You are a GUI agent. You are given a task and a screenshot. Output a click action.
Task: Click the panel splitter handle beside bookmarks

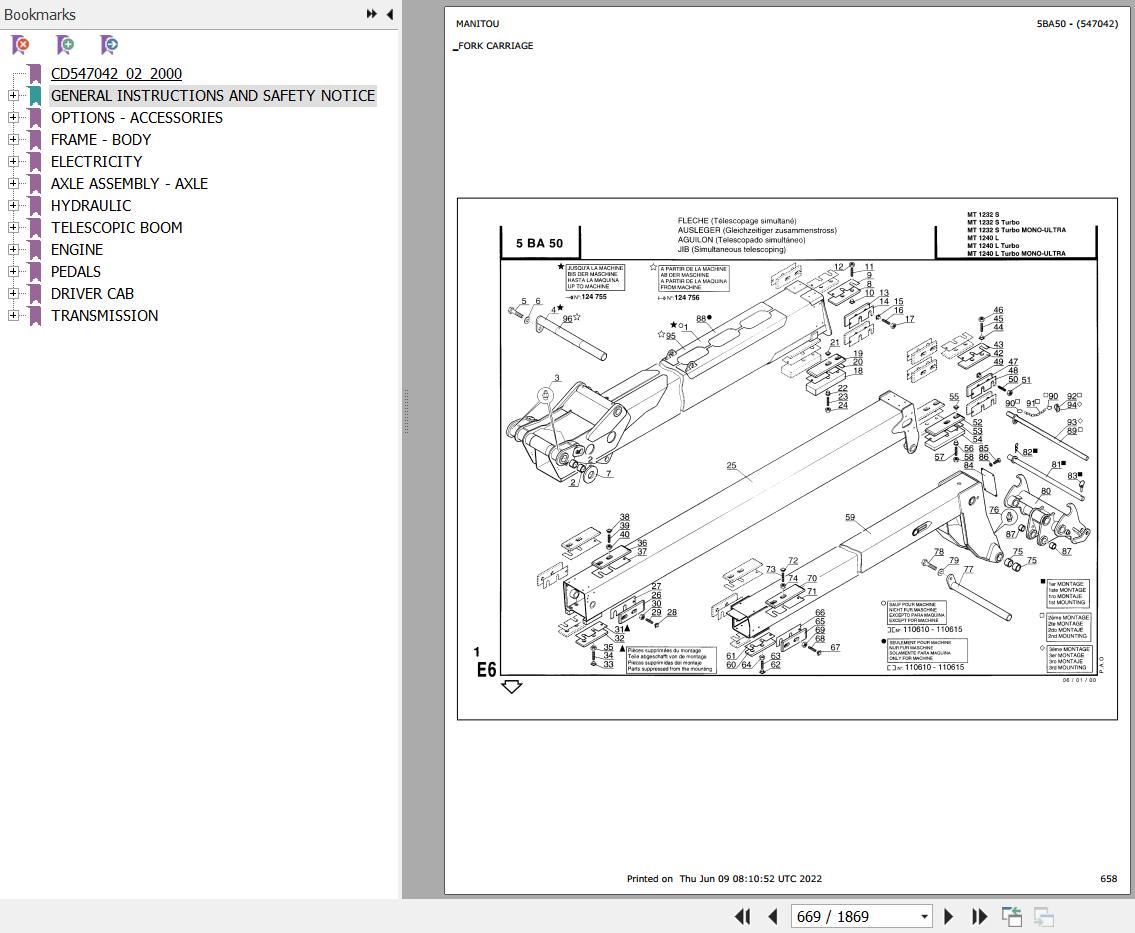[405, 410]
